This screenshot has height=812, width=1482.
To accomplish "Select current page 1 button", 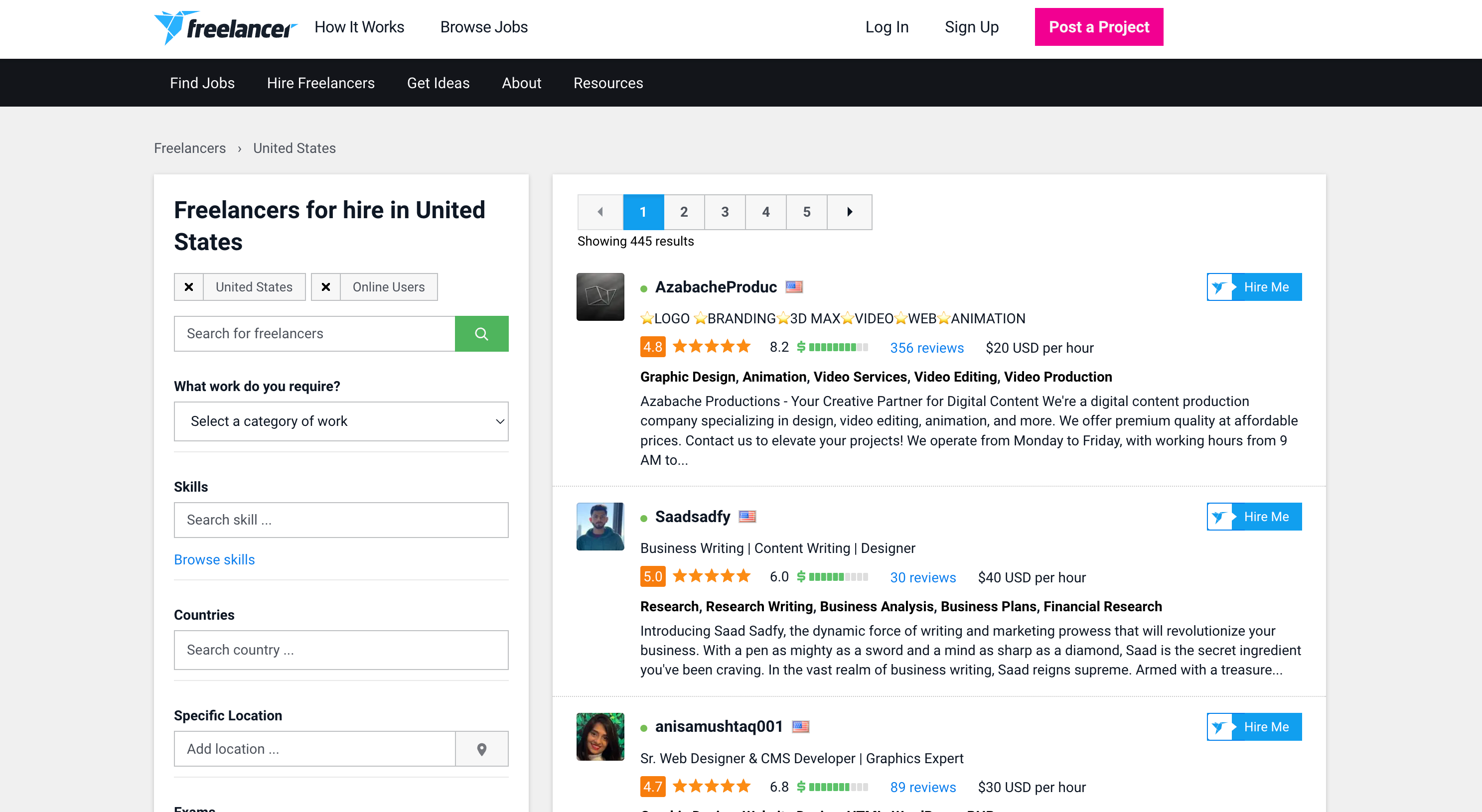I will click(x=643, y=212).
